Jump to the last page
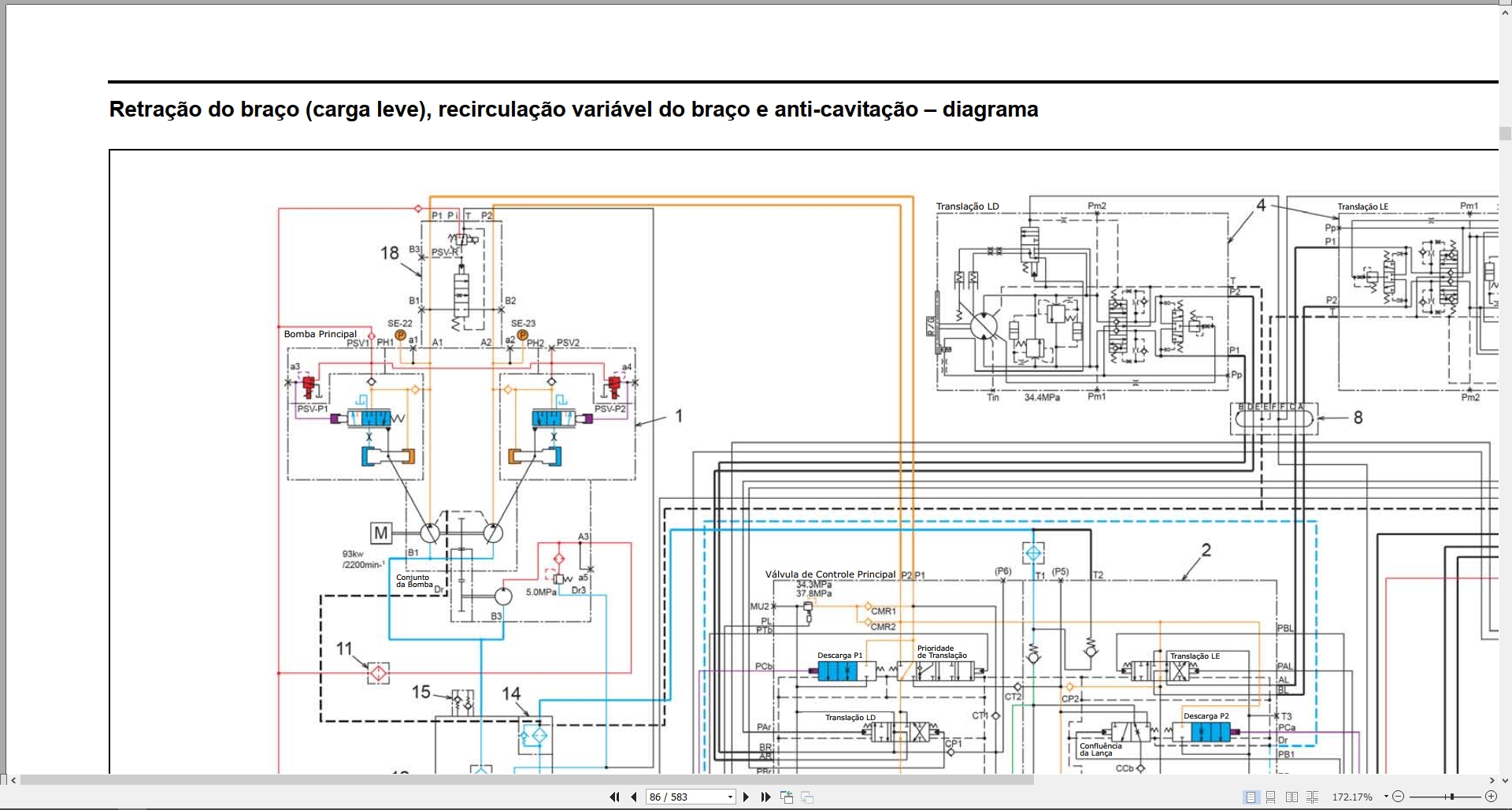Screen dimensions: 1512x810 coord(765,797)
